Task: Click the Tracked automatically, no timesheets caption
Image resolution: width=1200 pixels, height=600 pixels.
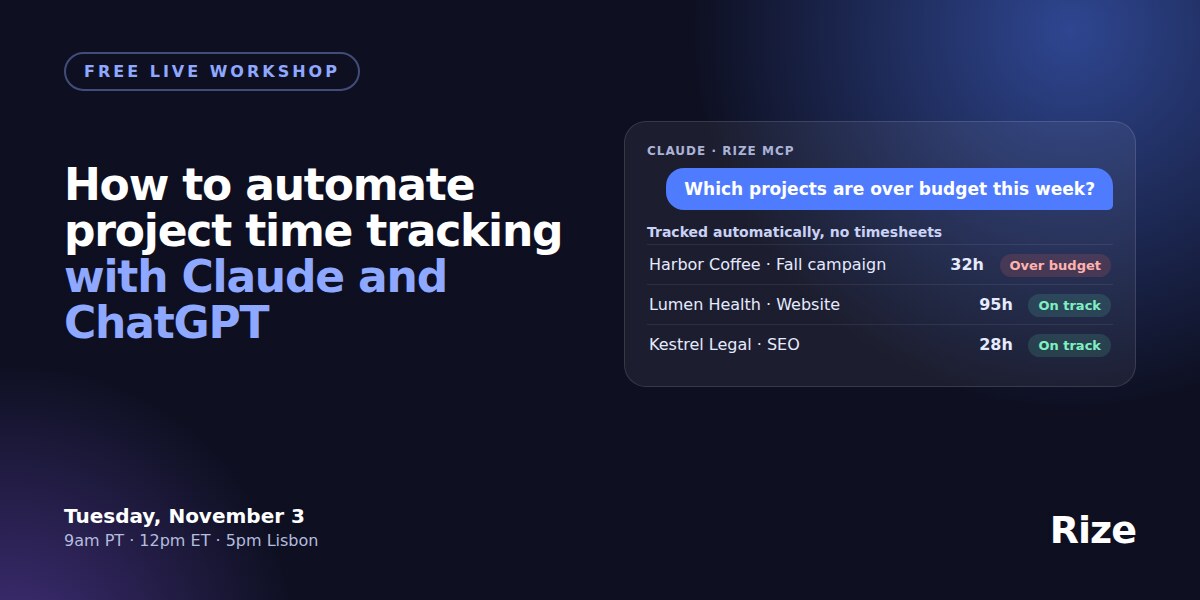Action: (x=794, y=232)
